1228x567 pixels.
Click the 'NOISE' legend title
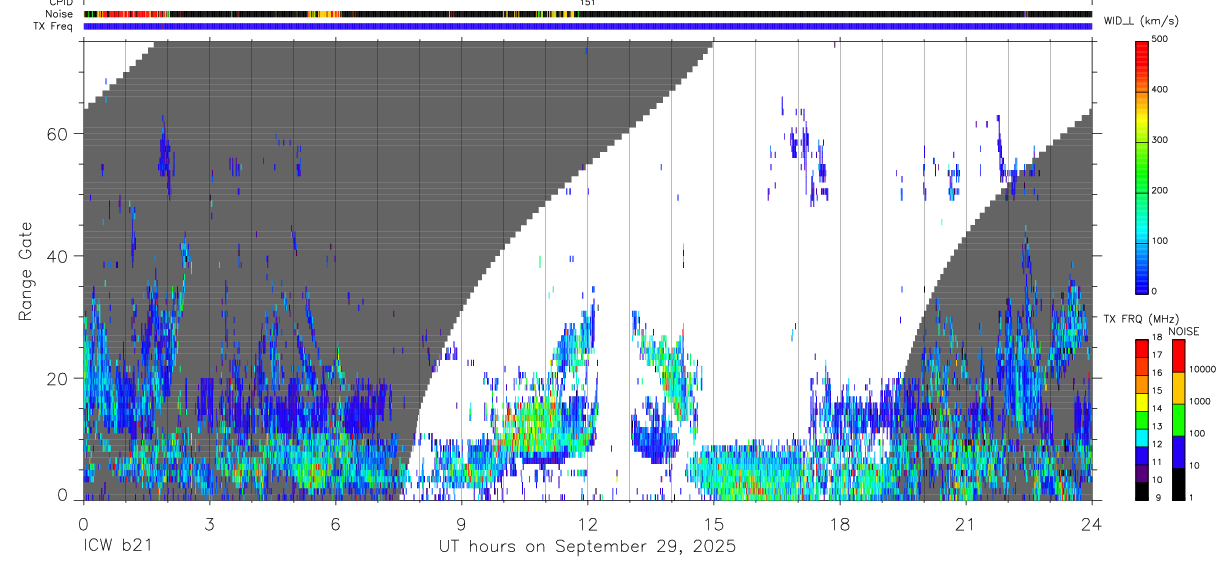1183,332
